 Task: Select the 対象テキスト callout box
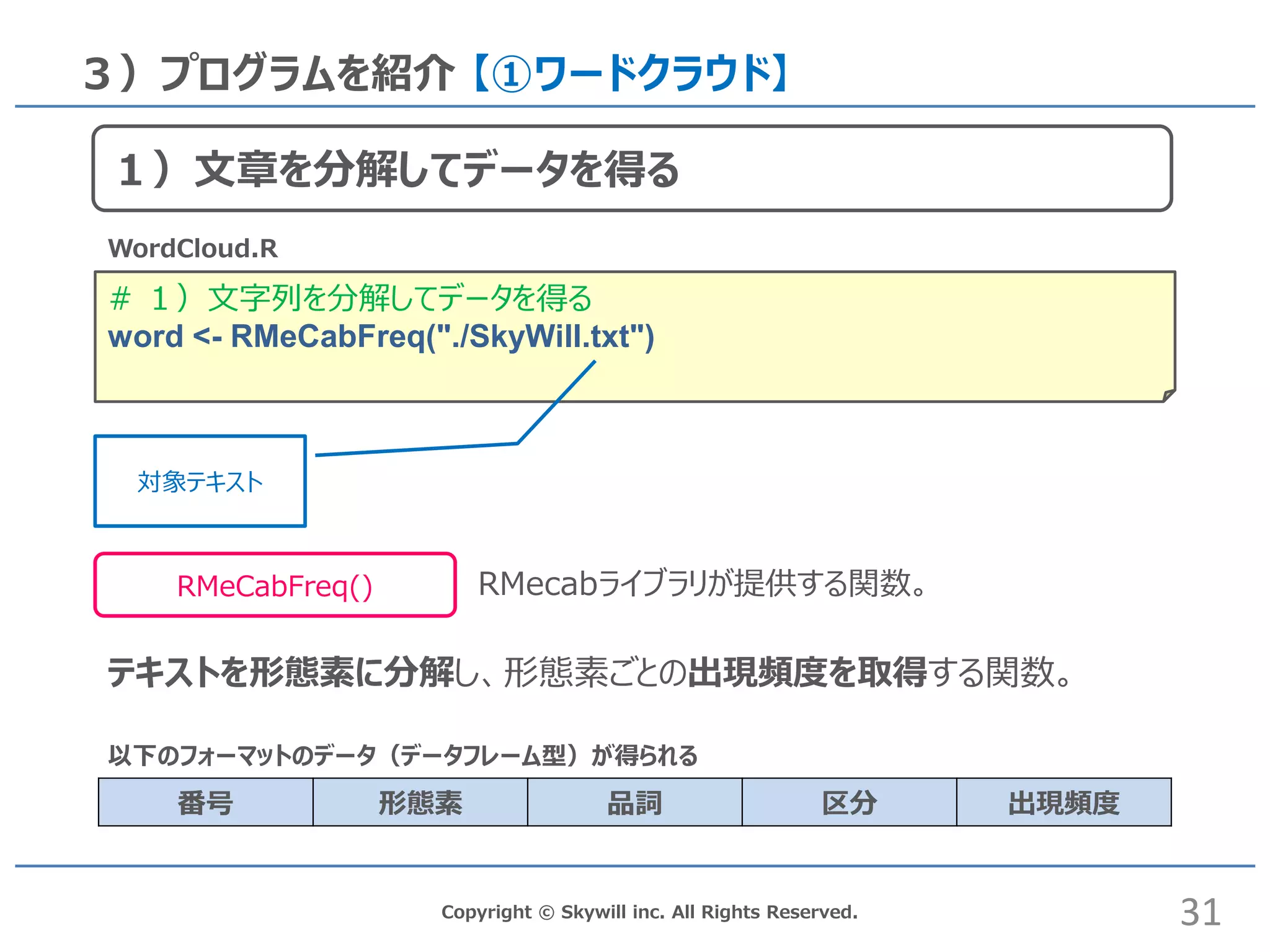click(x=200, y=481)
